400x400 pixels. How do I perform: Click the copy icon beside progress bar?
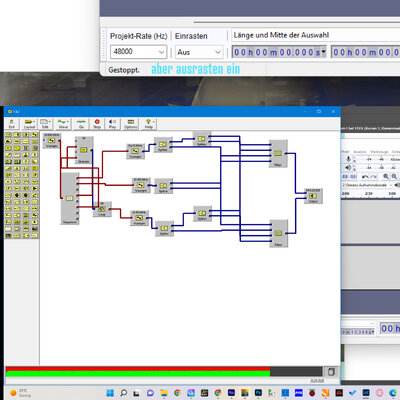[x=331, y=372]
